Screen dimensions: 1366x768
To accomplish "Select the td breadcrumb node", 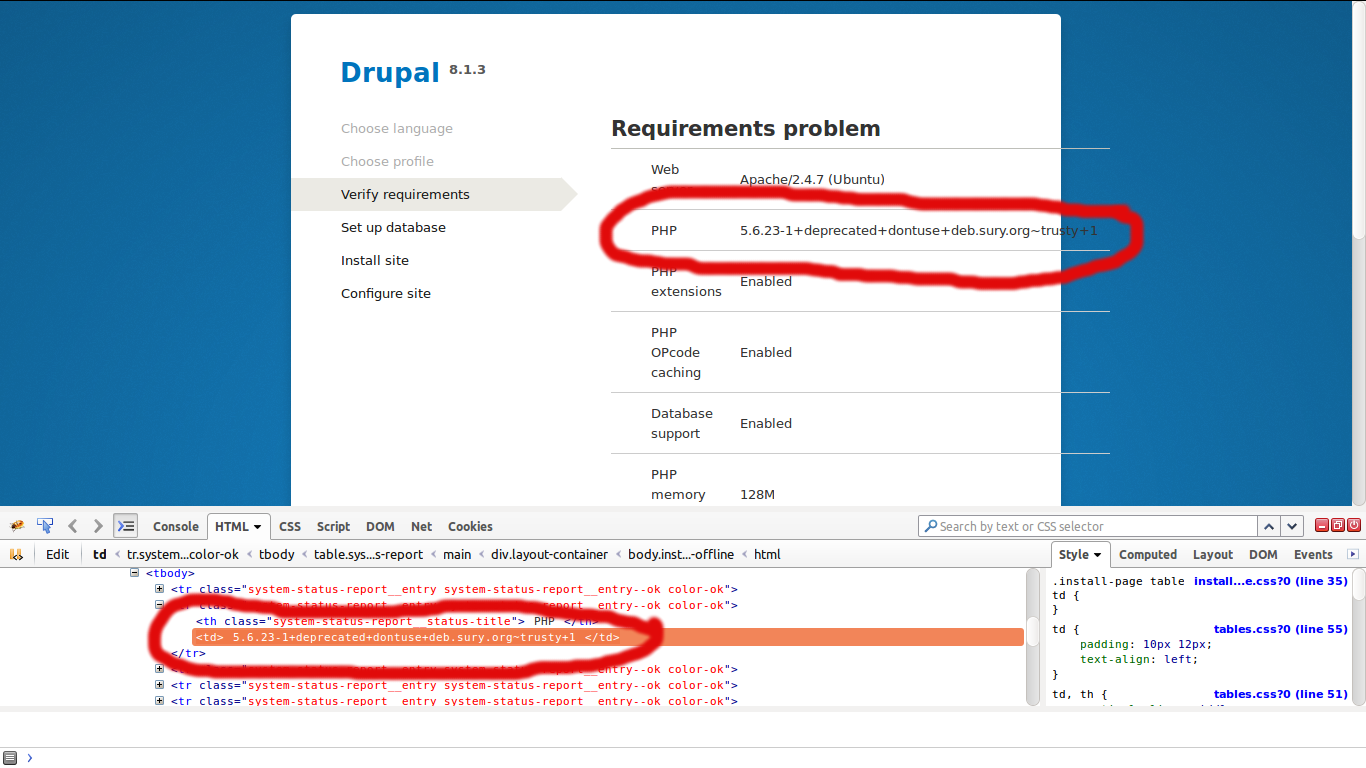I will (100, 554).
